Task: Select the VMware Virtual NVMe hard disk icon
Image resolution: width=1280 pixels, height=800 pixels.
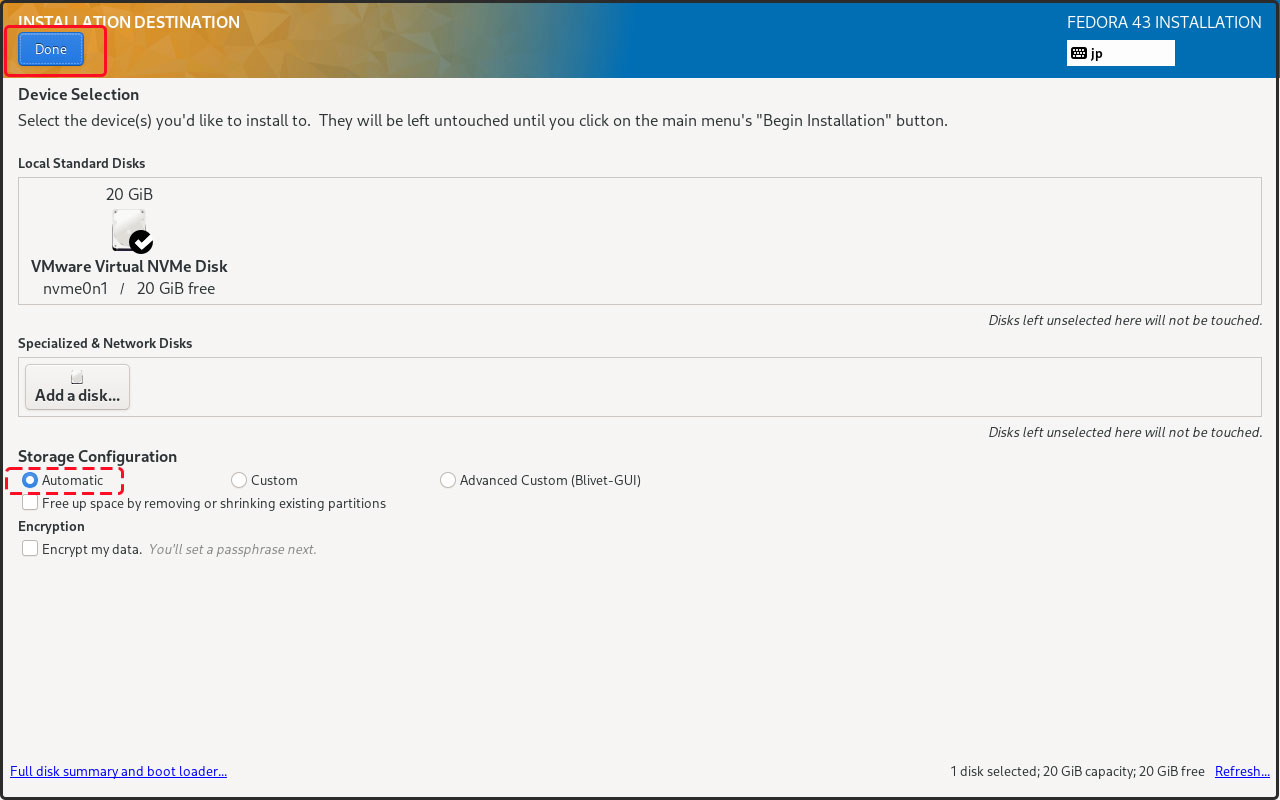Action: pyautogui.click(x=128, y=229)
